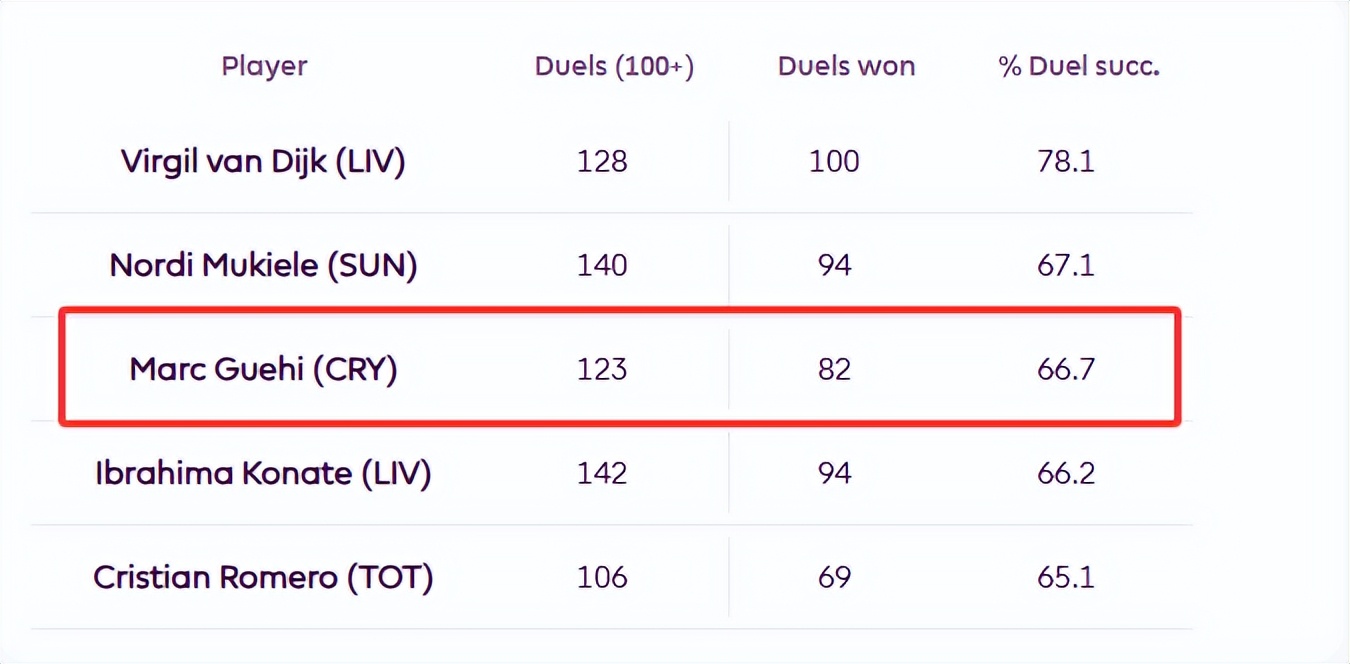Sort by the Duels (100+) column header
The width and height of the screenshot is (1350, 664).
(x=614, y=67)
